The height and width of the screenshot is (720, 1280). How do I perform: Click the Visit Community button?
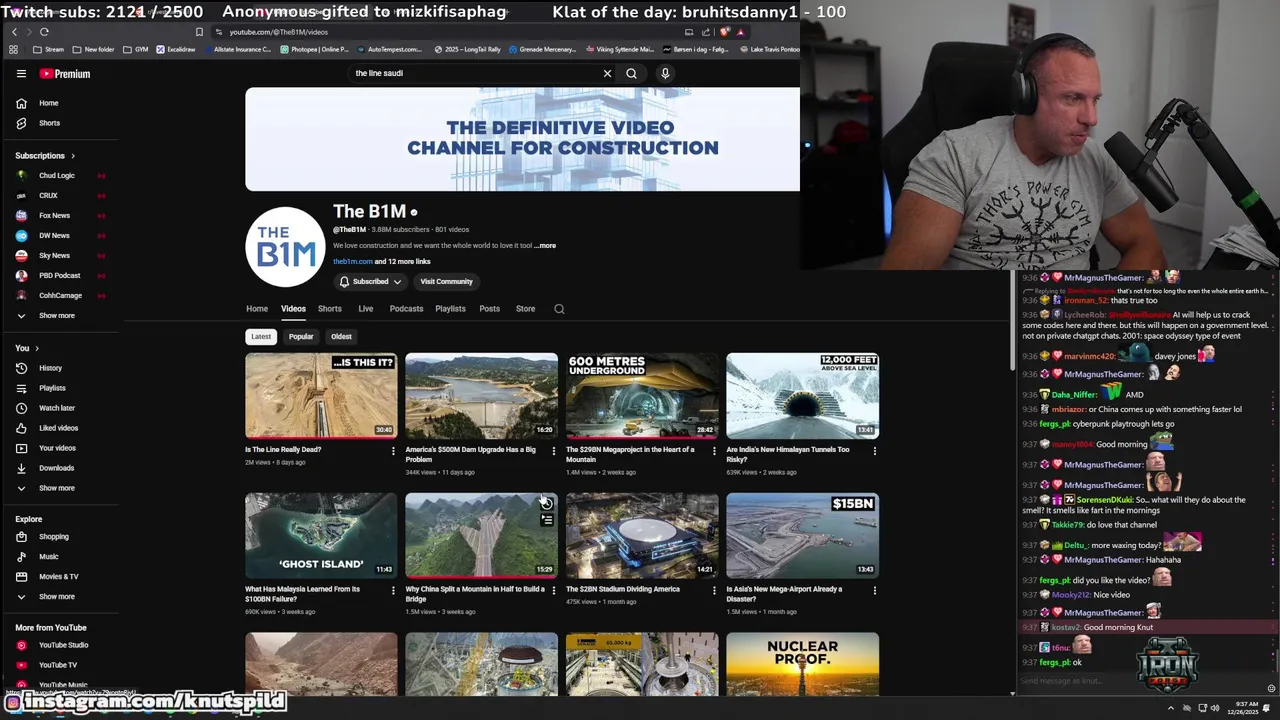(446, 281)
